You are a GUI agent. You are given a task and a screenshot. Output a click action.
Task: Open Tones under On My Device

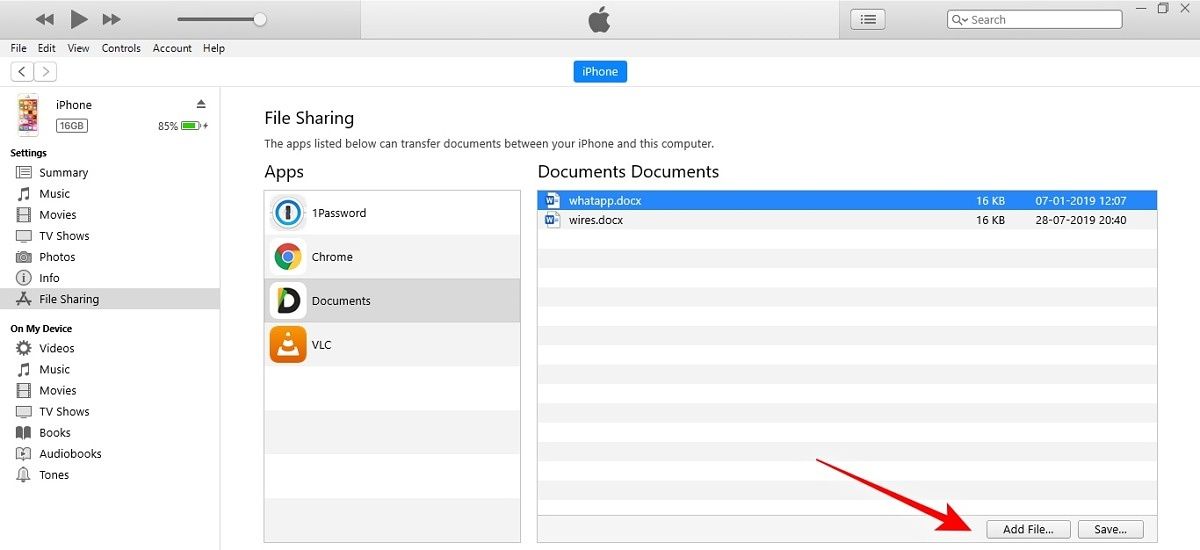click(54, 475)
